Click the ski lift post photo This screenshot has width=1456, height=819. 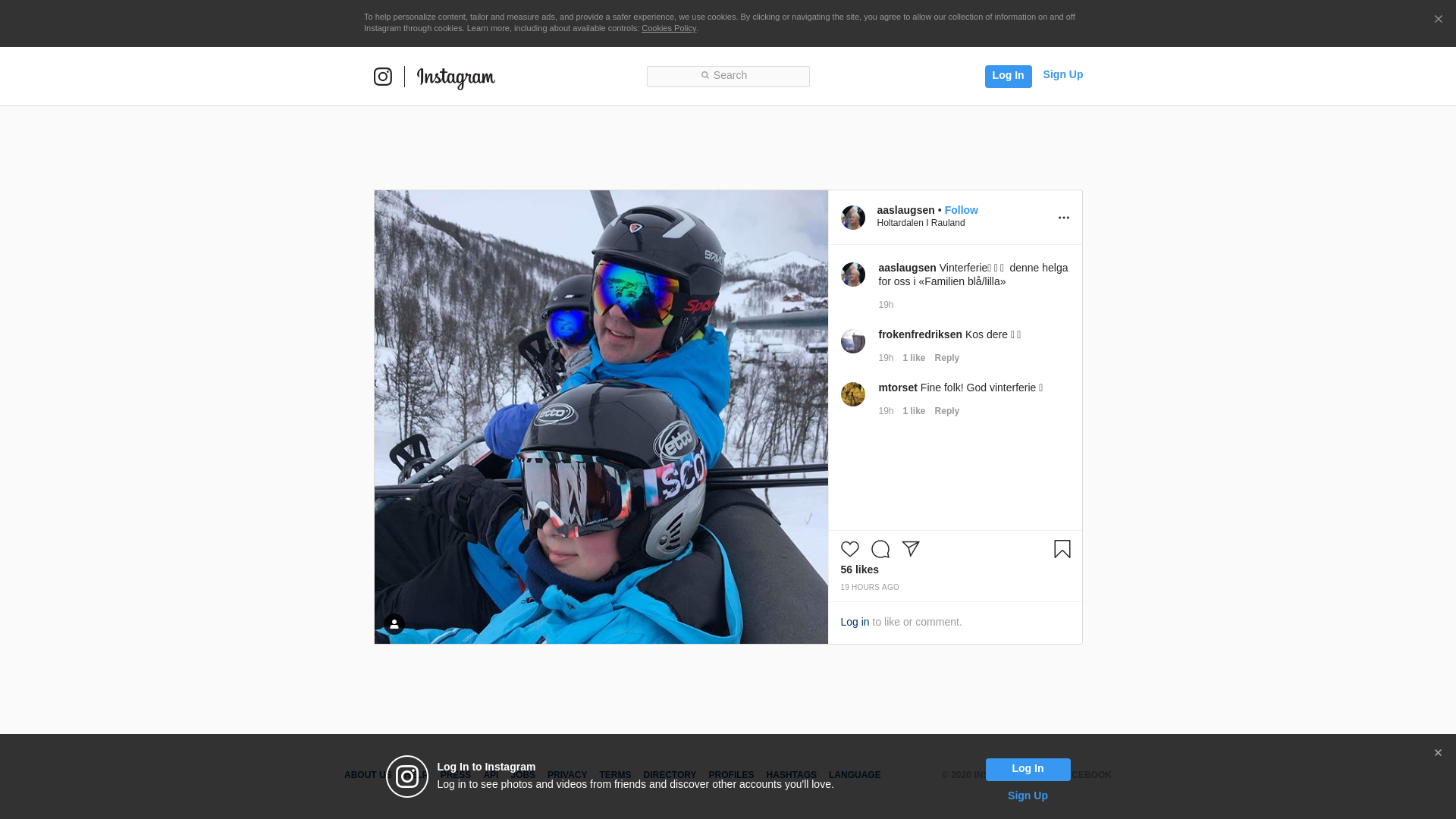pyautogui.click(x=601, y=417)
